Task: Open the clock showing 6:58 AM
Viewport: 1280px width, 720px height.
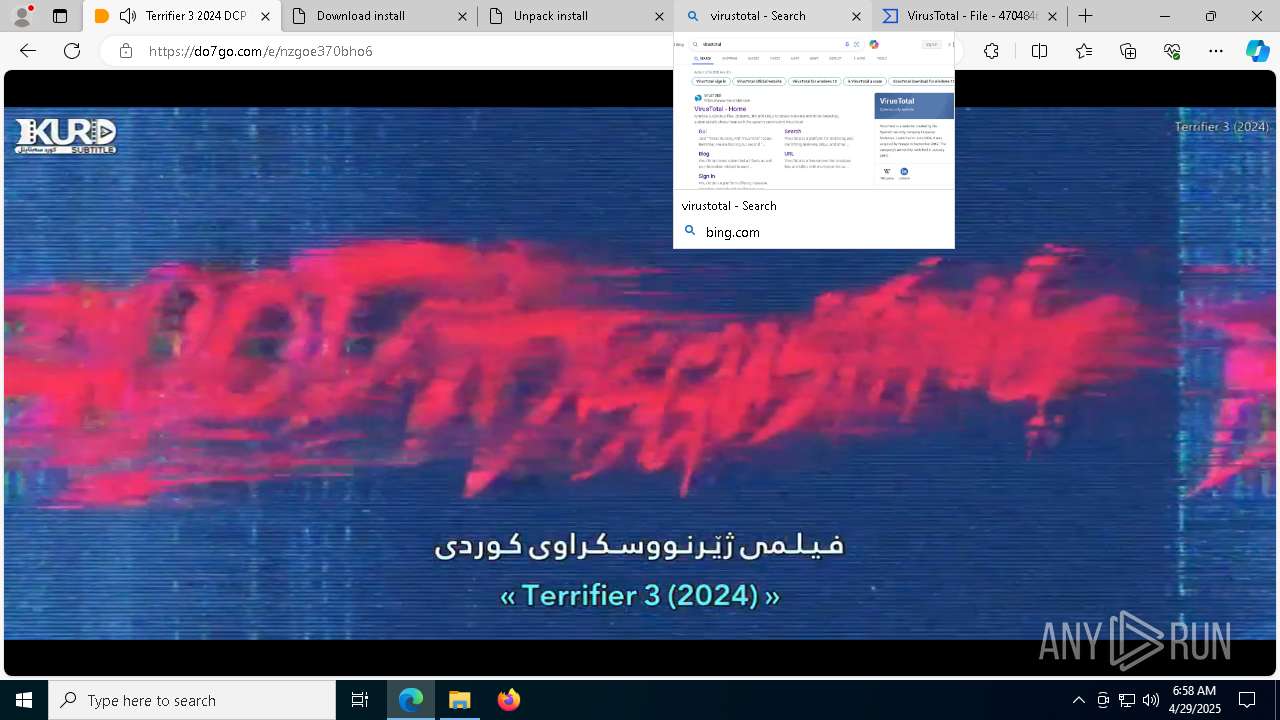Action: [x=1194, y=700]
